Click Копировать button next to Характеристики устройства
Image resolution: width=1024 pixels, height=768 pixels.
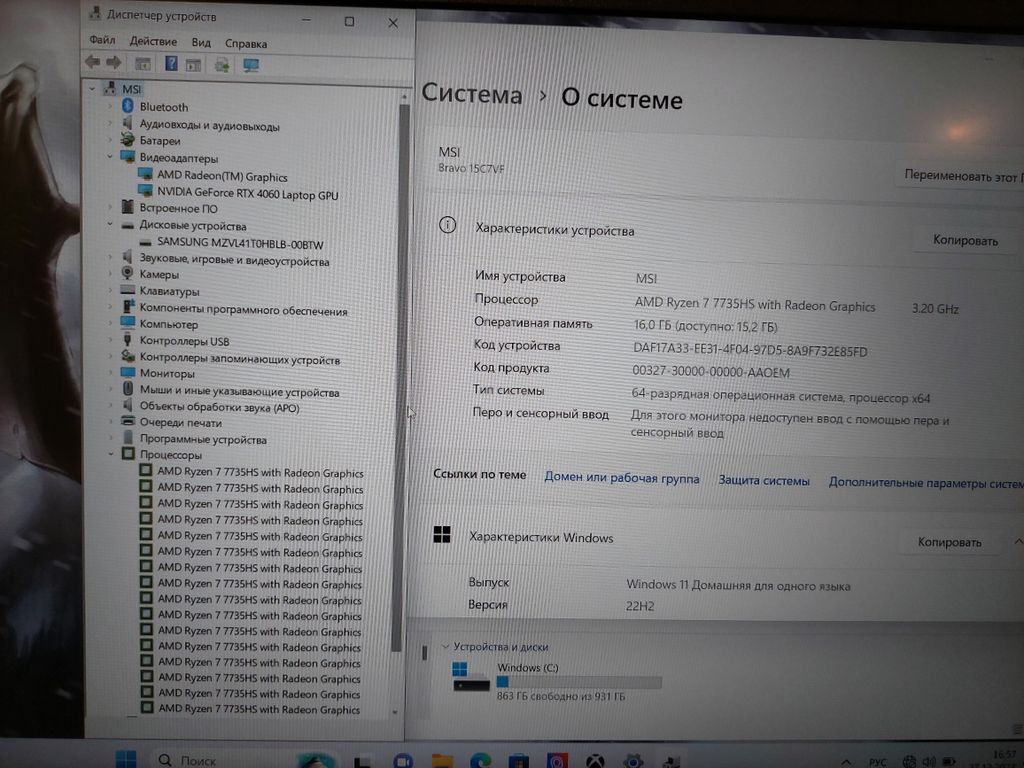tap(965, 240)
